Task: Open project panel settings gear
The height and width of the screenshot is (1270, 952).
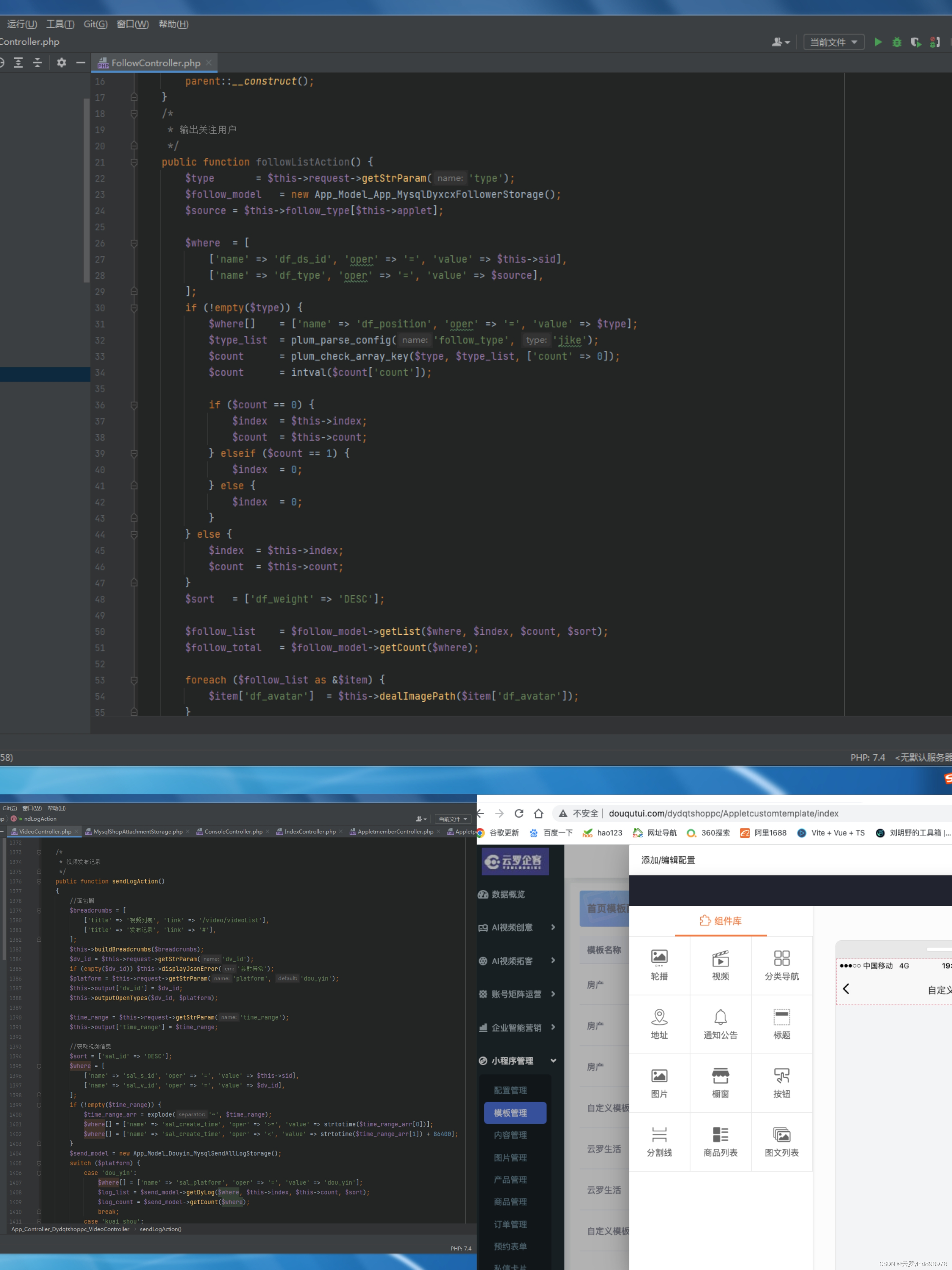Action: tap(61, 63)
